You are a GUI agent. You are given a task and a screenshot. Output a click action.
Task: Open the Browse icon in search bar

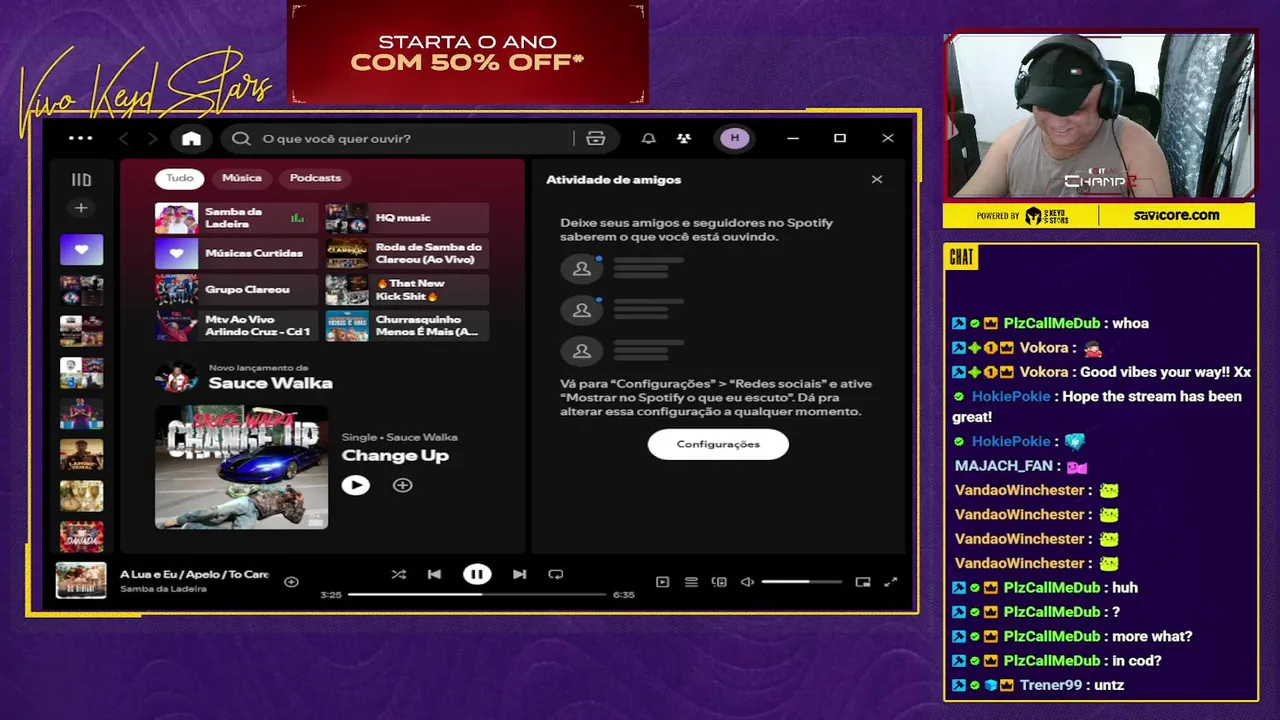596,138
